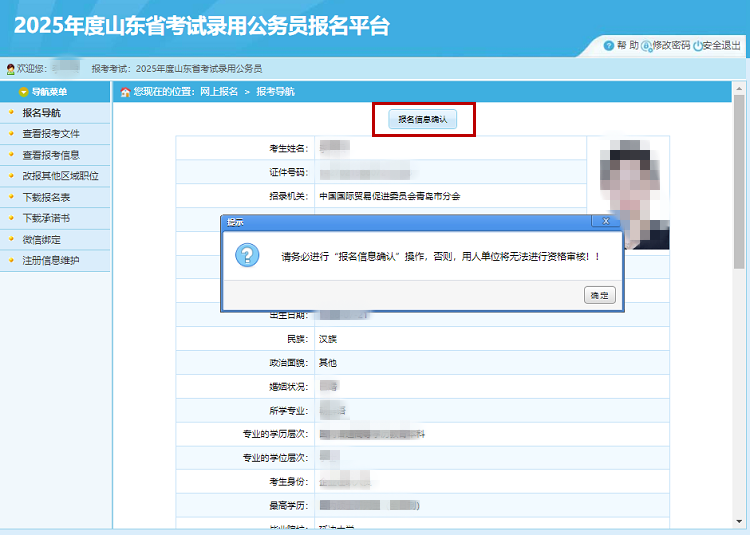Viewport: 750px width, 535px height.
Task: Click the 所学专业 label
Action: pyautogui.click(x=288, y=411)
